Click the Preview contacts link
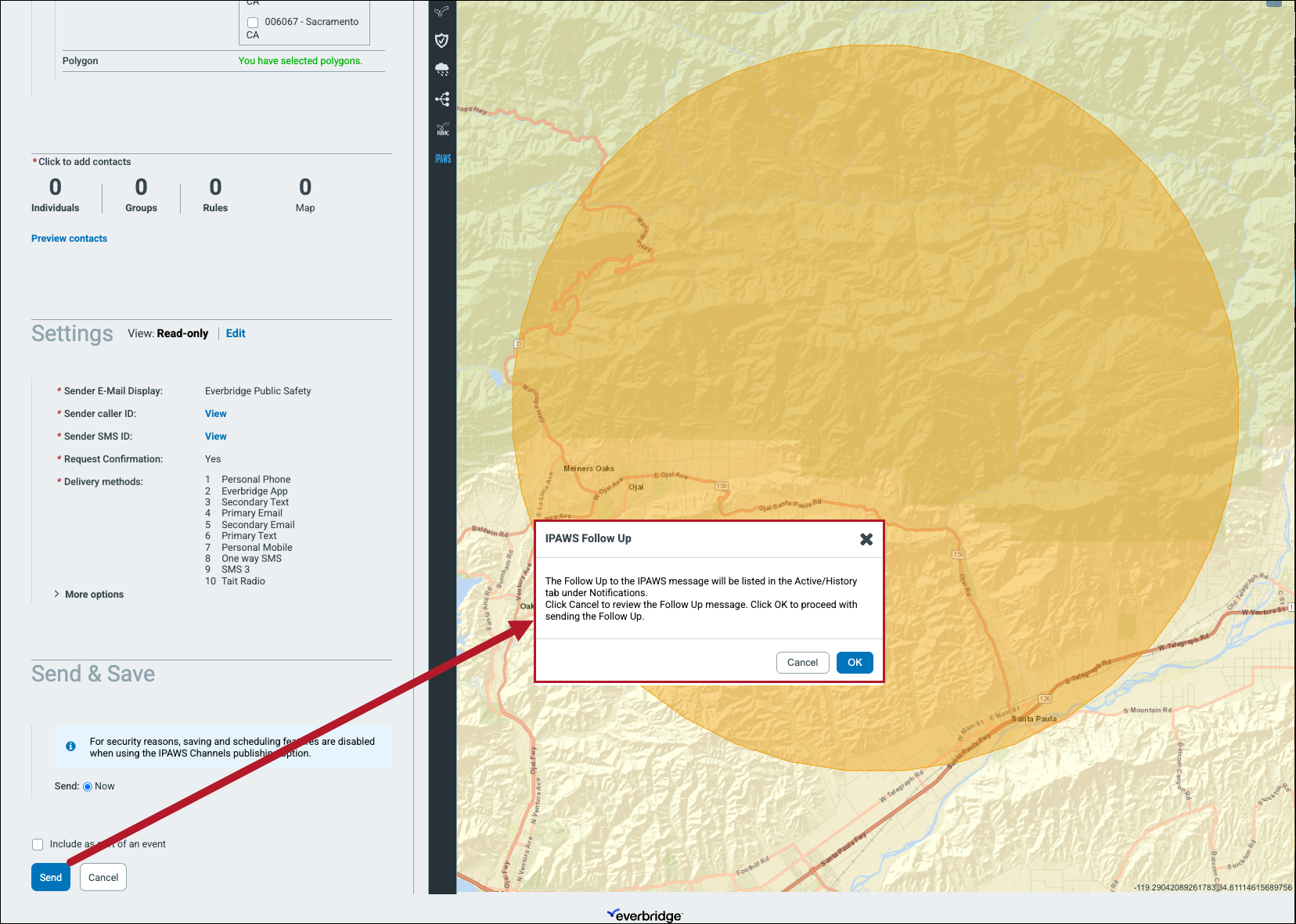Viewport: 1296px width, 924px height. click(69, 239)
